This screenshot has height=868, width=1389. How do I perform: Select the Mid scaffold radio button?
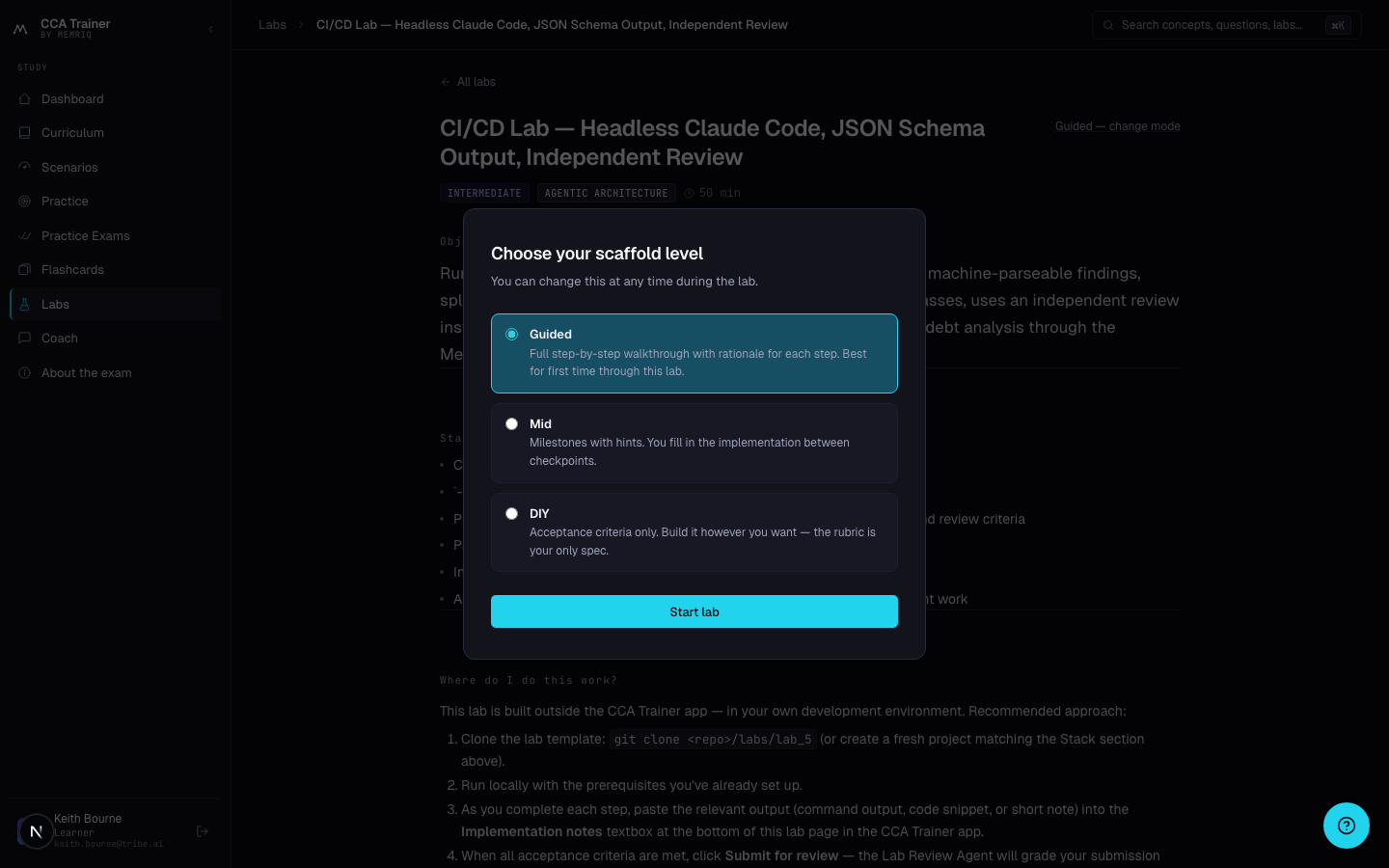click(512, 424)
